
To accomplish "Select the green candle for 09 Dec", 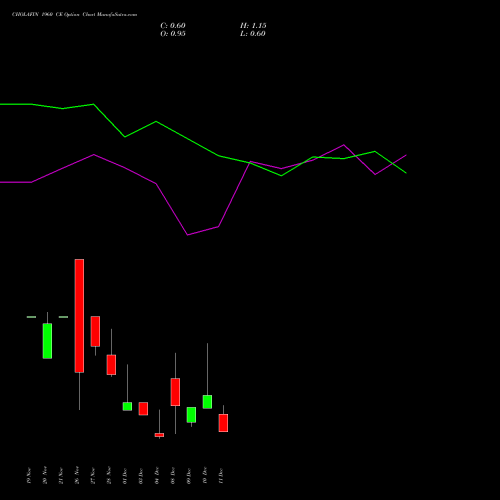I will click(x=191, y=415).
